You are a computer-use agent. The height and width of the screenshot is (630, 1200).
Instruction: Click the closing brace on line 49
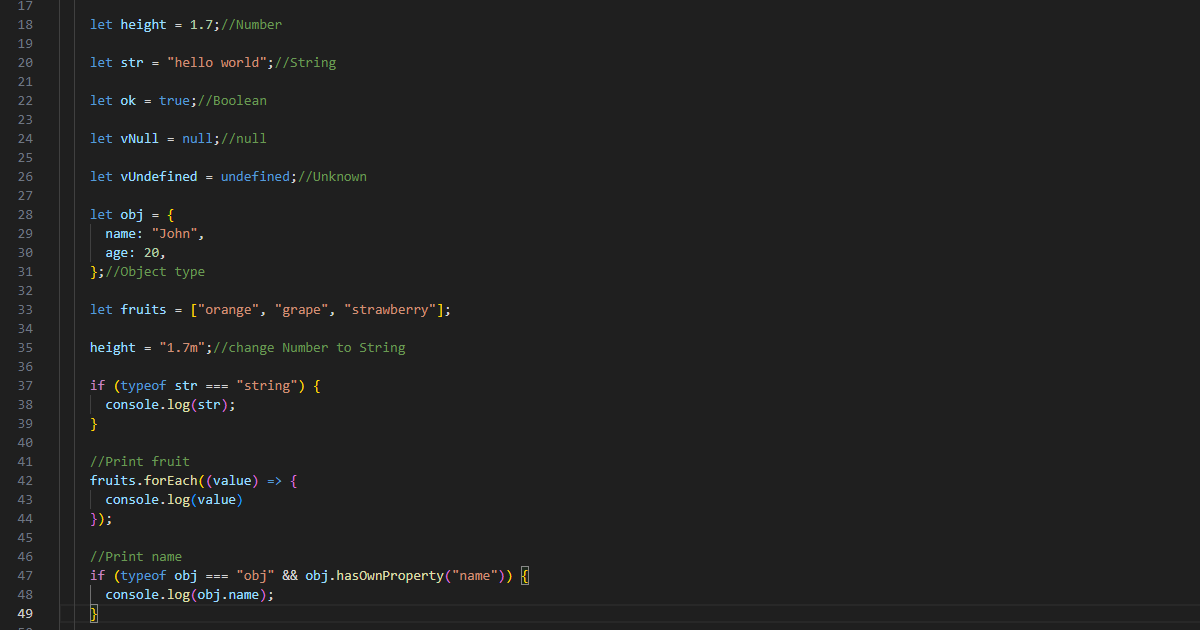coord(93,613)
